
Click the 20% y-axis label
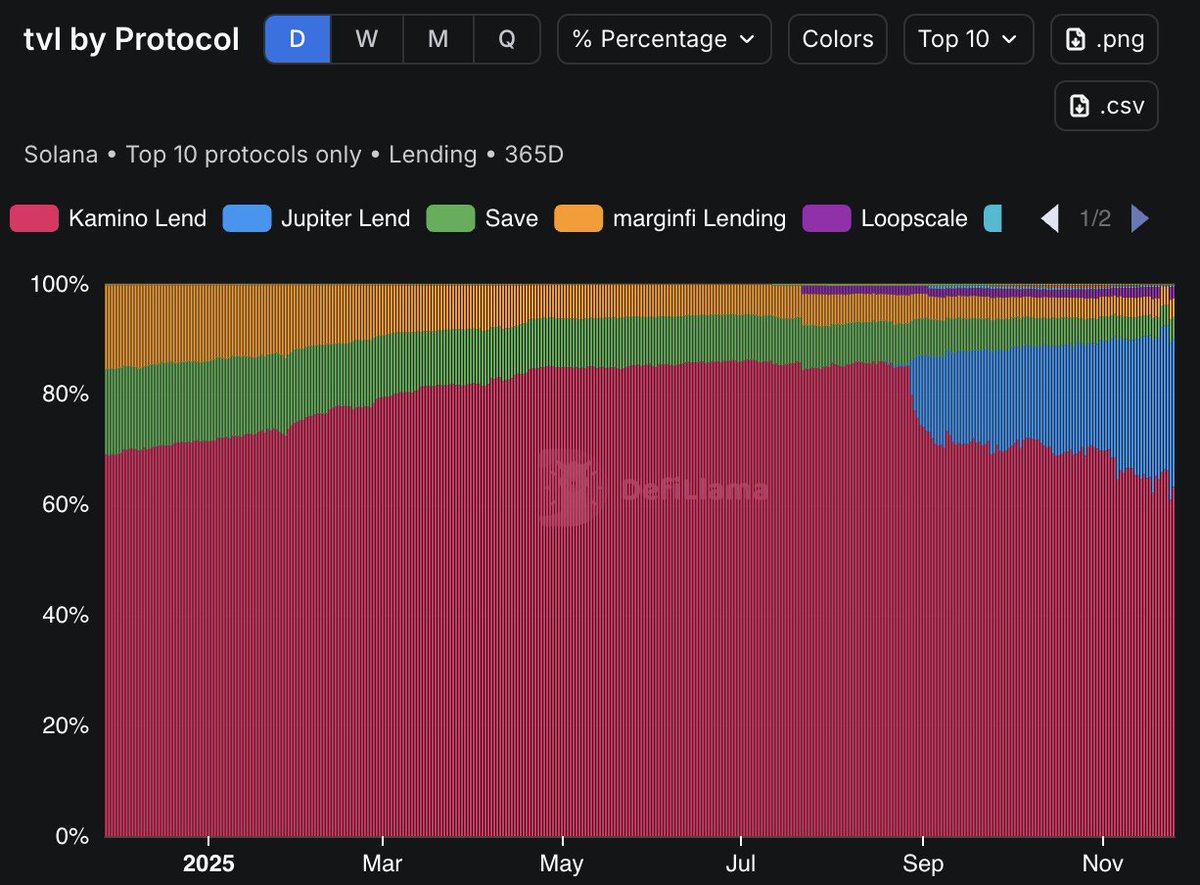point(67,725)
